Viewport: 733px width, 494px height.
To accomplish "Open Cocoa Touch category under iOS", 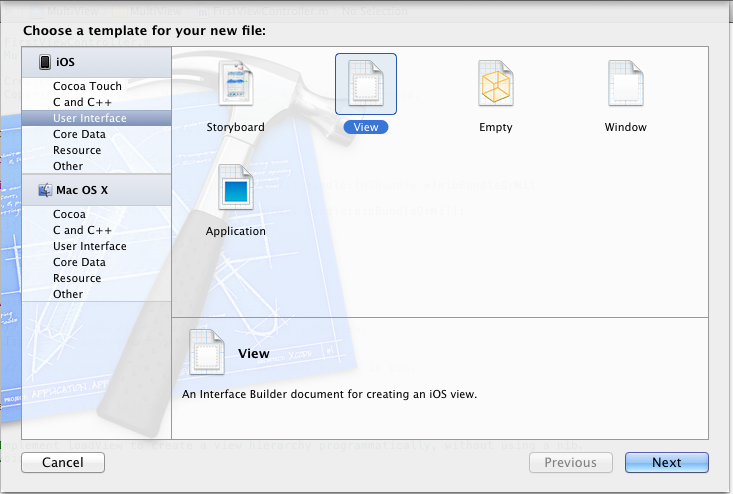I will click(87, 86).
